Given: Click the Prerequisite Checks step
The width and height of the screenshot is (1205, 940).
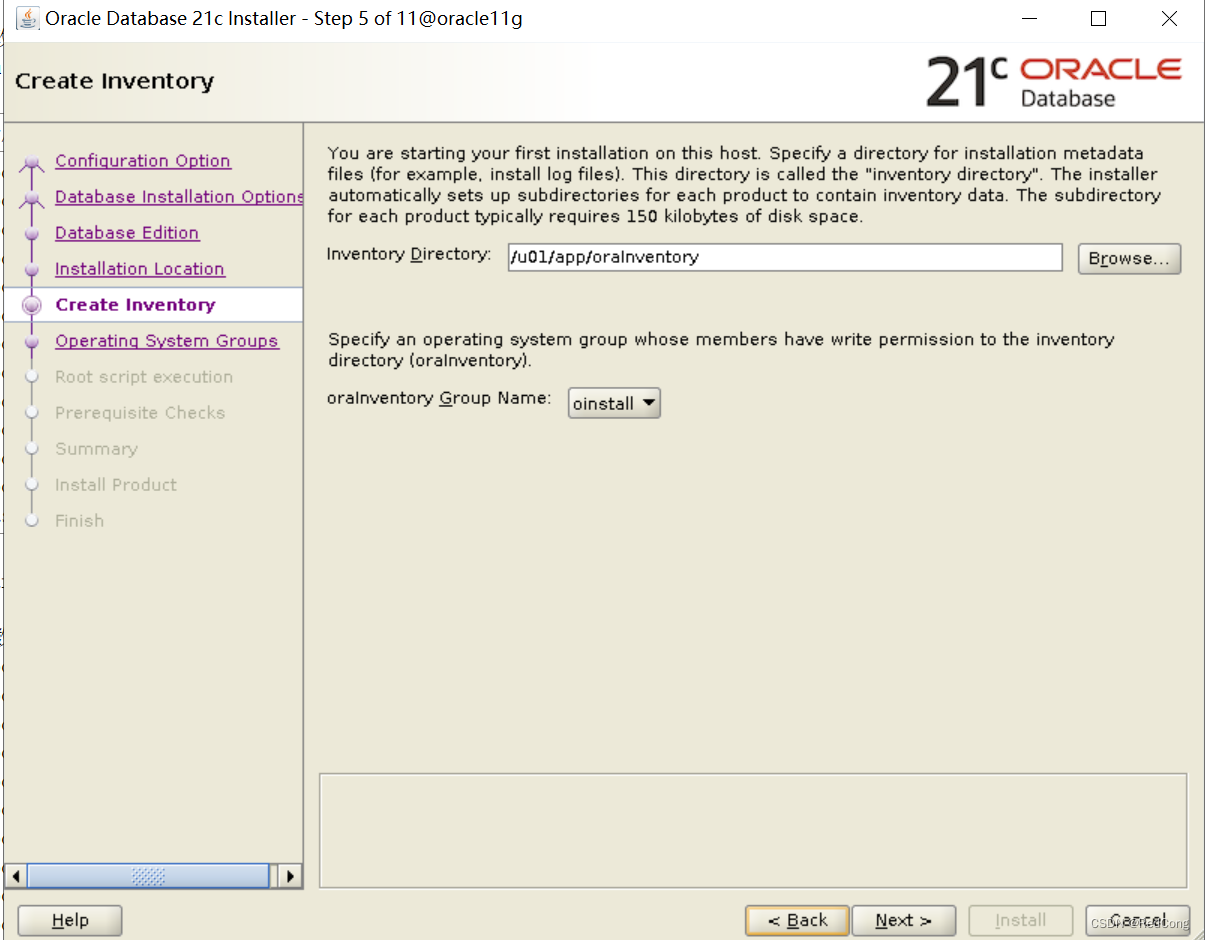Looking at the screenshot, I should pos(140,413).
